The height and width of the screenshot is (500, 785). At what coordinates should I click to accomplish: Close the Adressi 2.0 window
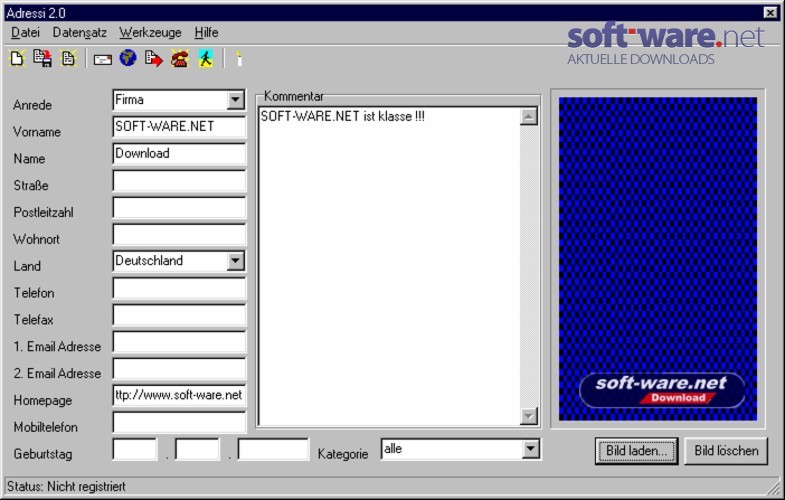coord(770,13)
